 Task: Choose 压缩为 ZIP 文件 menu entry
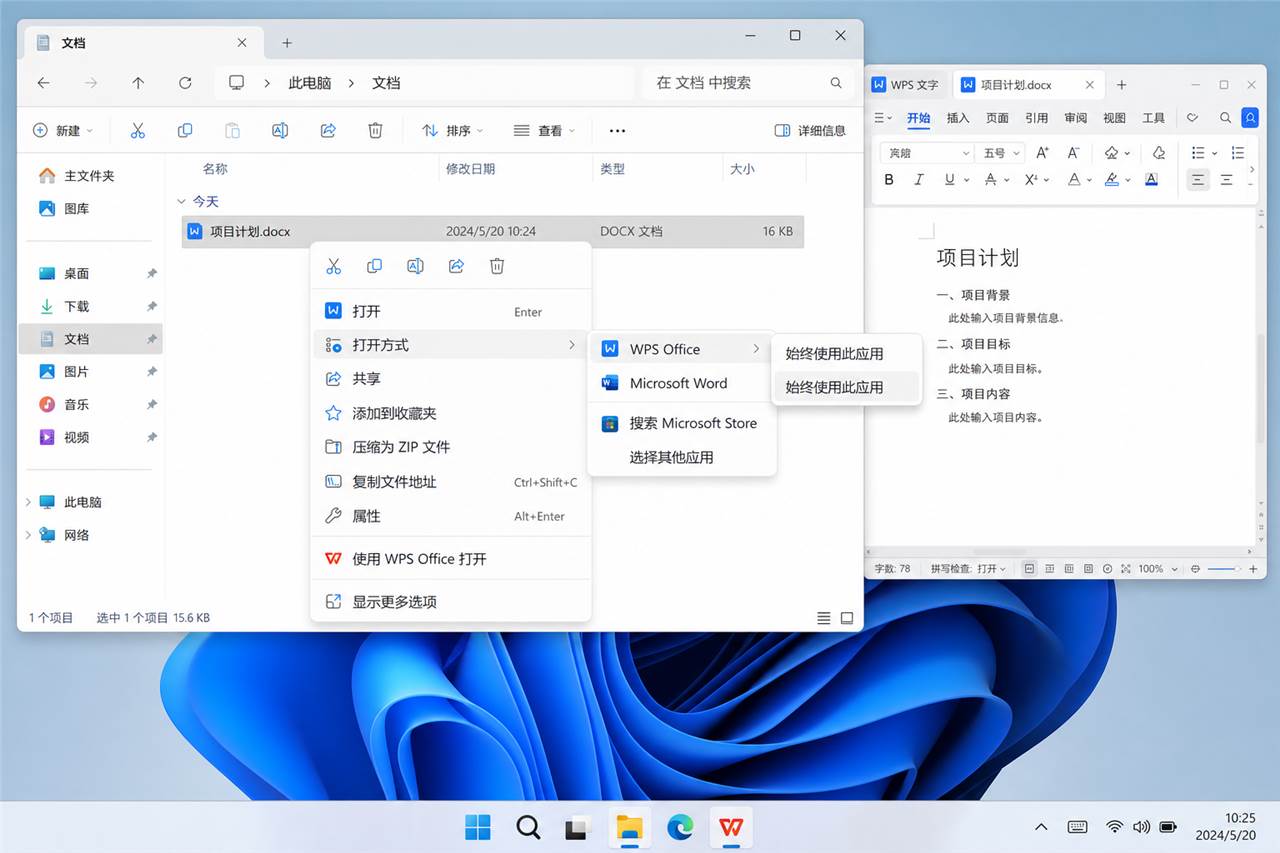[x=451, y=447]
